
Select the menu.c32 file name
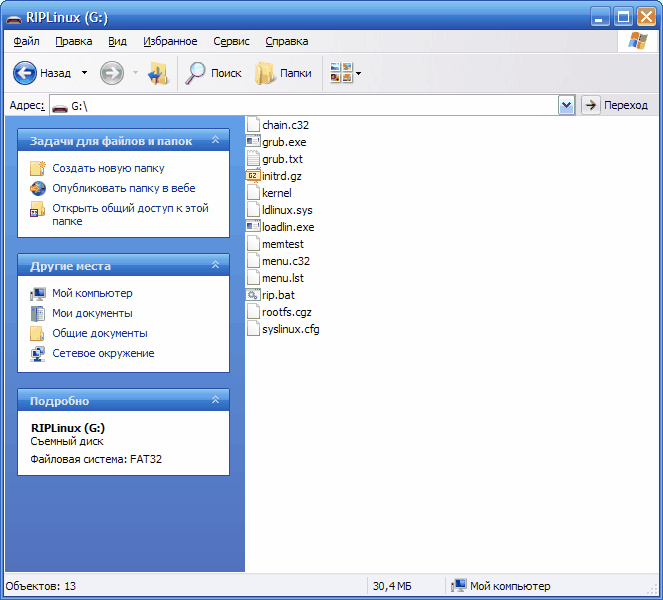286,261
